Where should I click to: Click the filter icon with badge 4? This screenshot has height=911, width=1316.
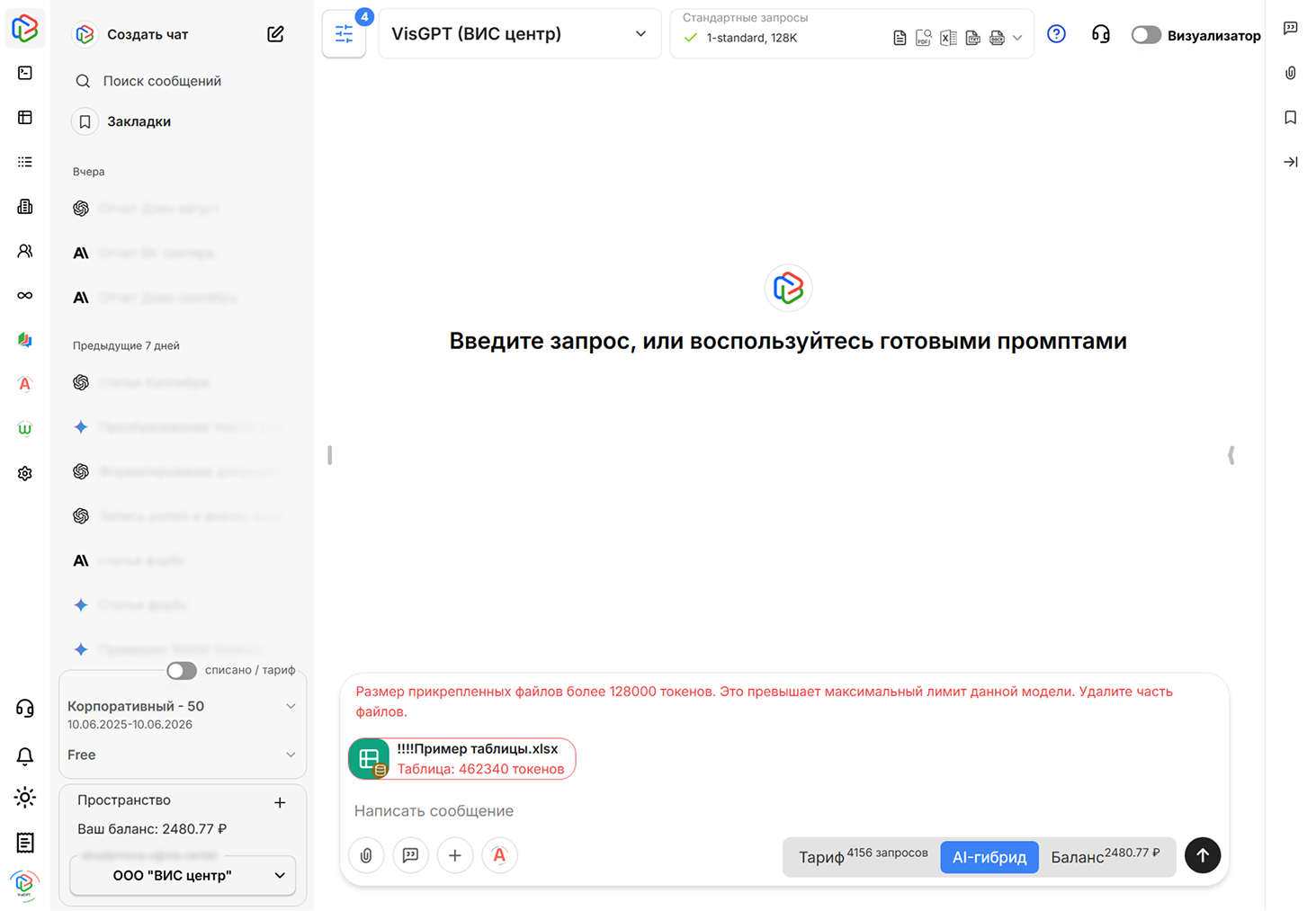point(344,33)
